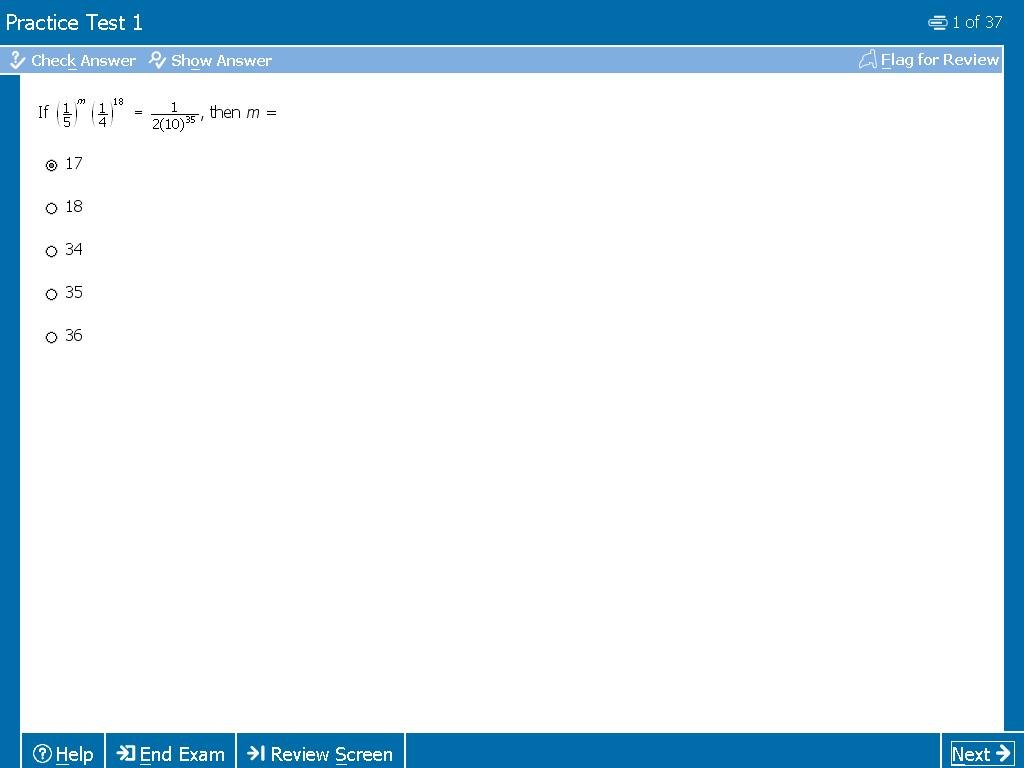Click the question counter list icon
Viewport: 1024px width, 768px height.
pyautogui.click(x=938, y=23)
